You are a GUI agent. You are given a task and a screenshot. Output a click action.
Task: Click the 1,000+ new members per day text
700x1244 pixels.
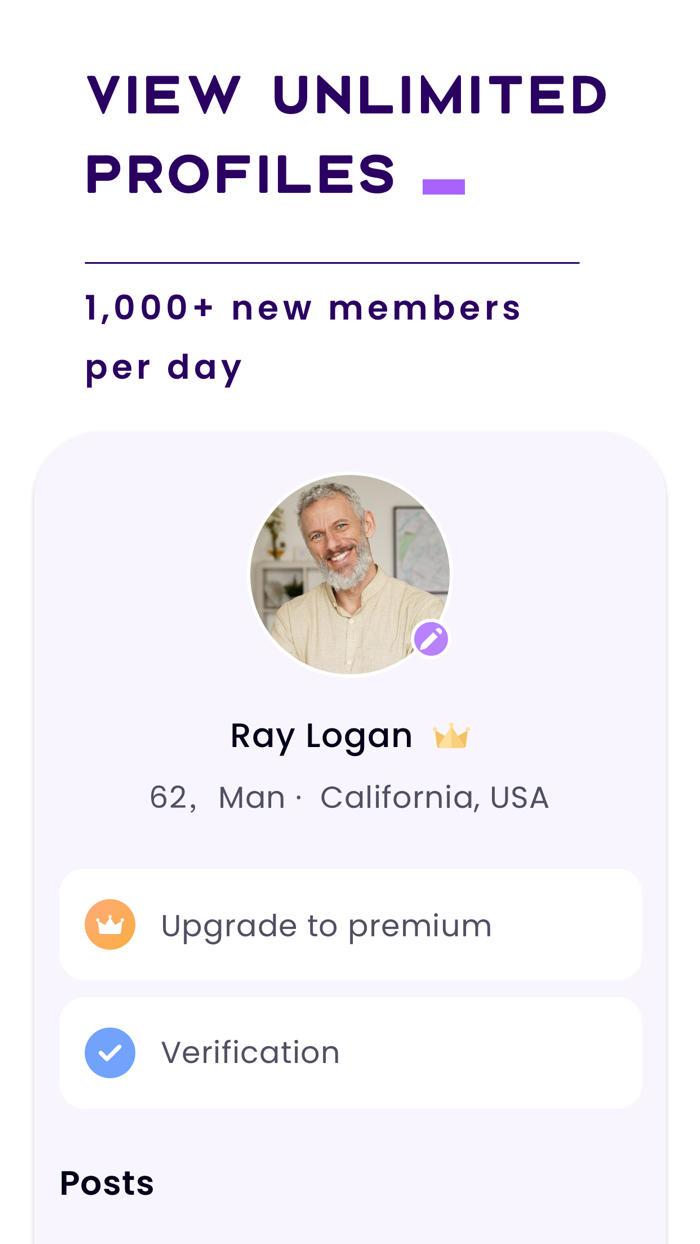[x=303, y=335]
